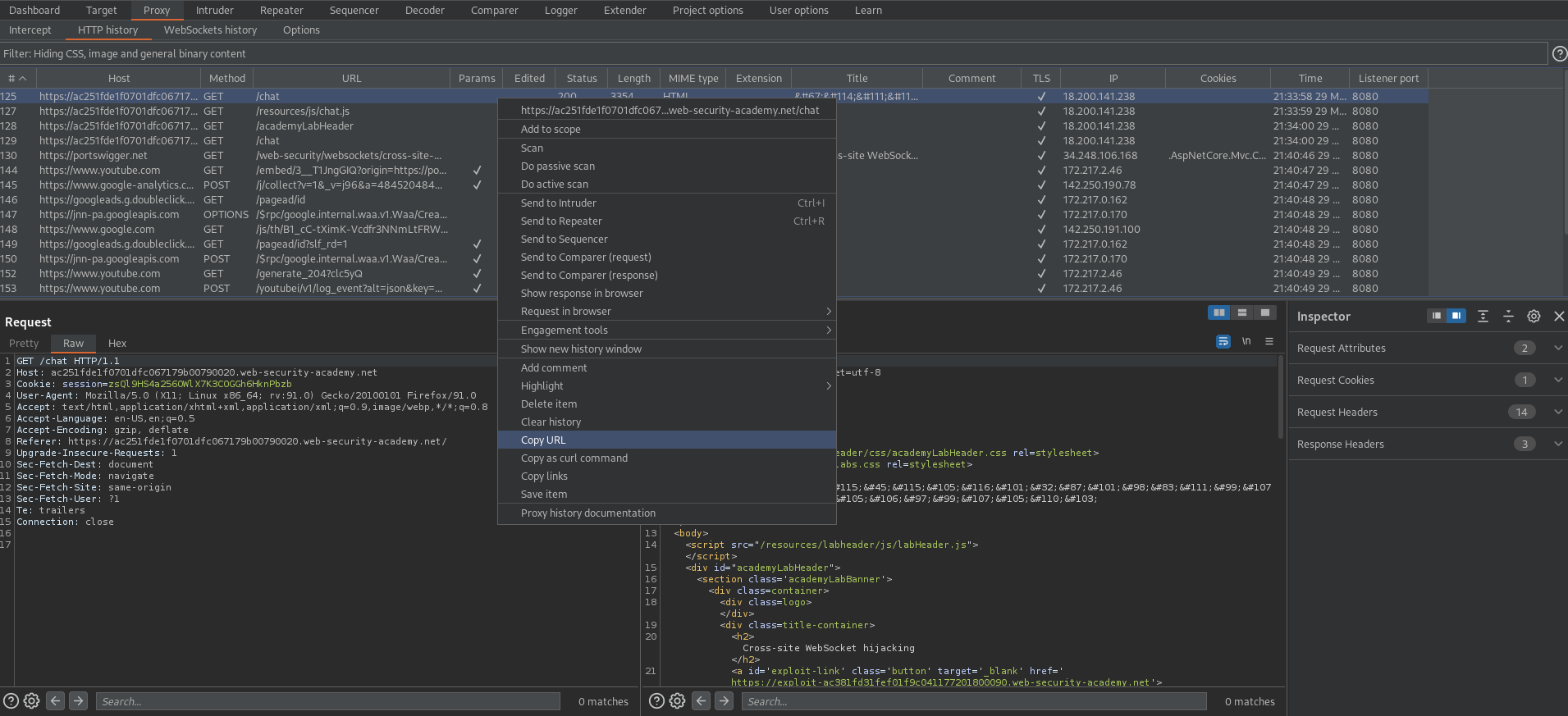
Task: Collapse all Inspector sections icon
Action: pyautogui.click(x=1508, y=317)
